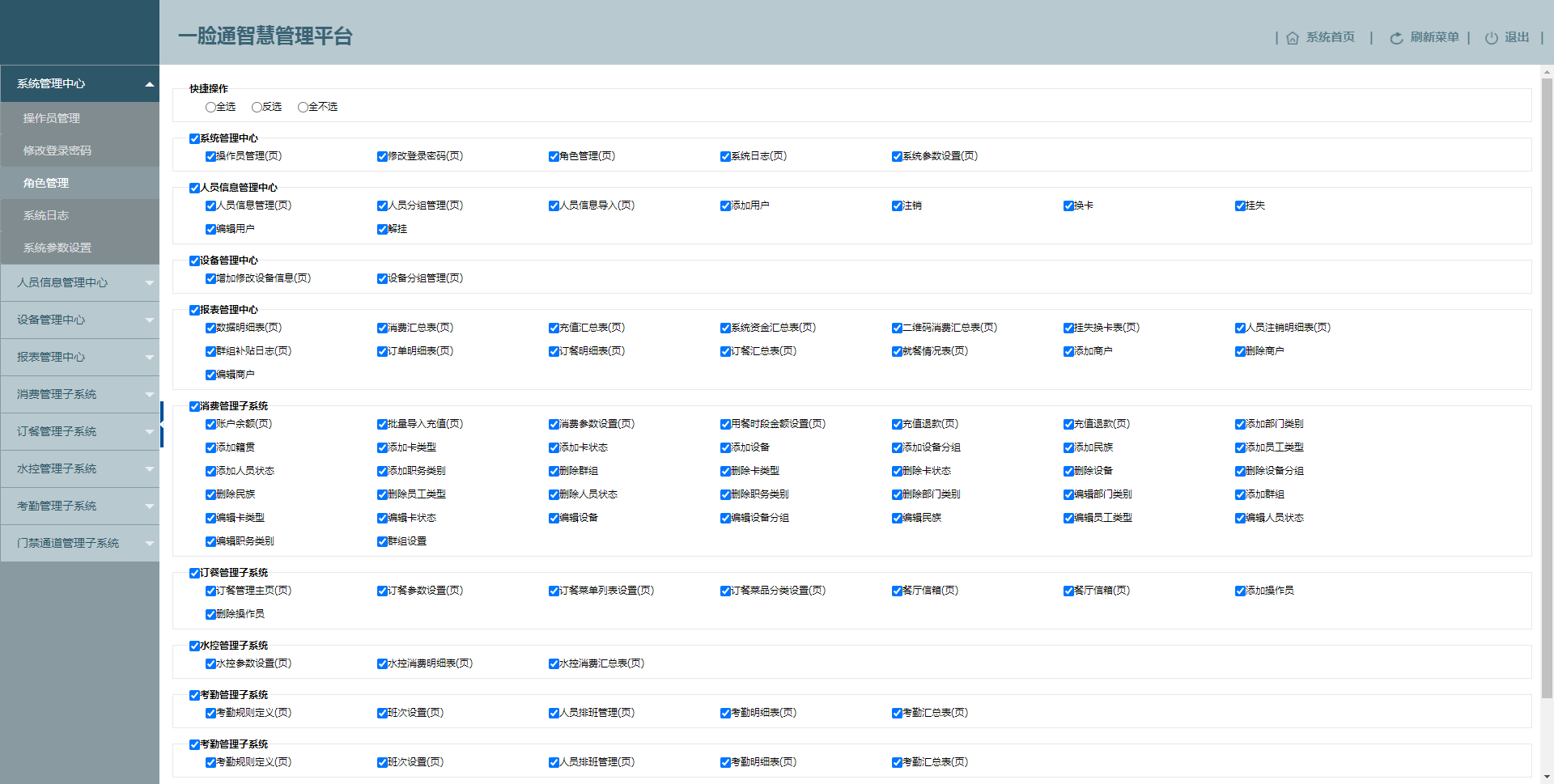The height and width of the screenshot is (784, 1554).
Task: Select the 全不选 radio button
Action: pyautogui.click(x=303, y=107)
